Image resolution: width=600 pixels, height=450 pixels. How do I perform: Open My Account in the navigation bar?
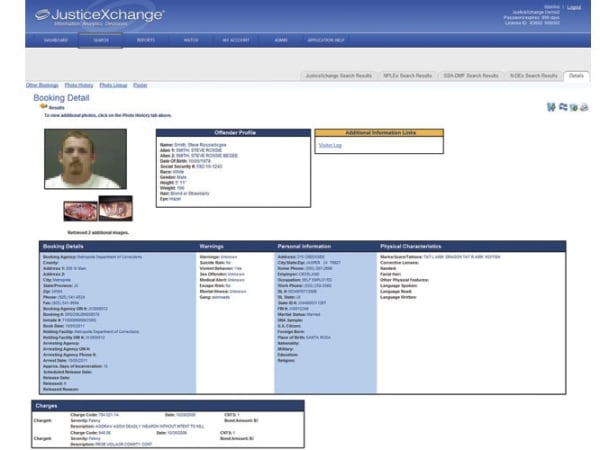tap(235, 40)
